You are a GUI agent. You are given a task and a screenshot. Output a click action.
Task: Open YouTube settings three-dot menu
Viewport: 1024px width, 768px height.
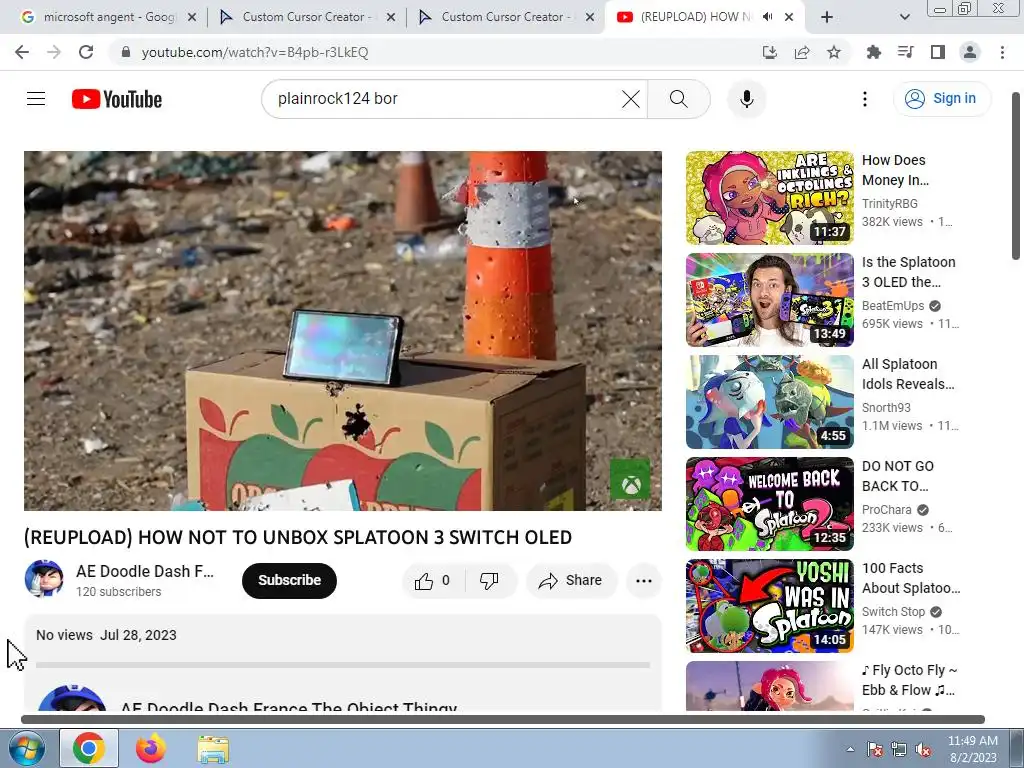pyautogui.click(x=865, y=99)
